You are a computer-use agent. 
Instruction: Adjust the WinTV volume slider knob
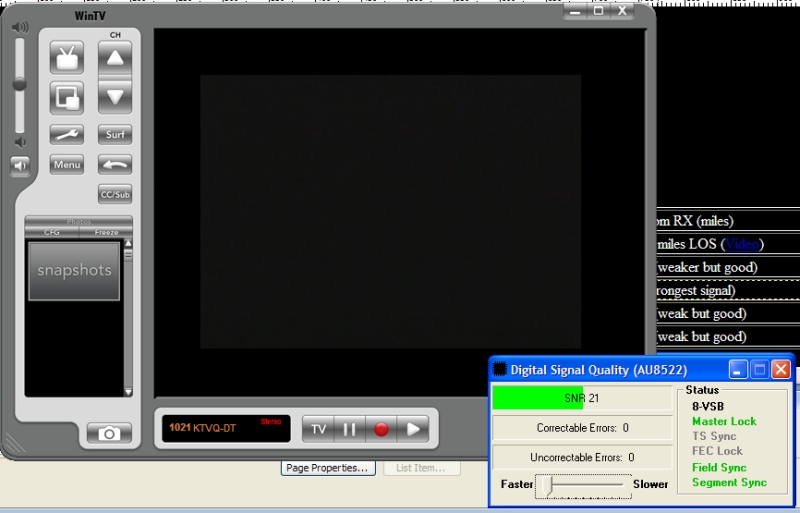[19, 84]
